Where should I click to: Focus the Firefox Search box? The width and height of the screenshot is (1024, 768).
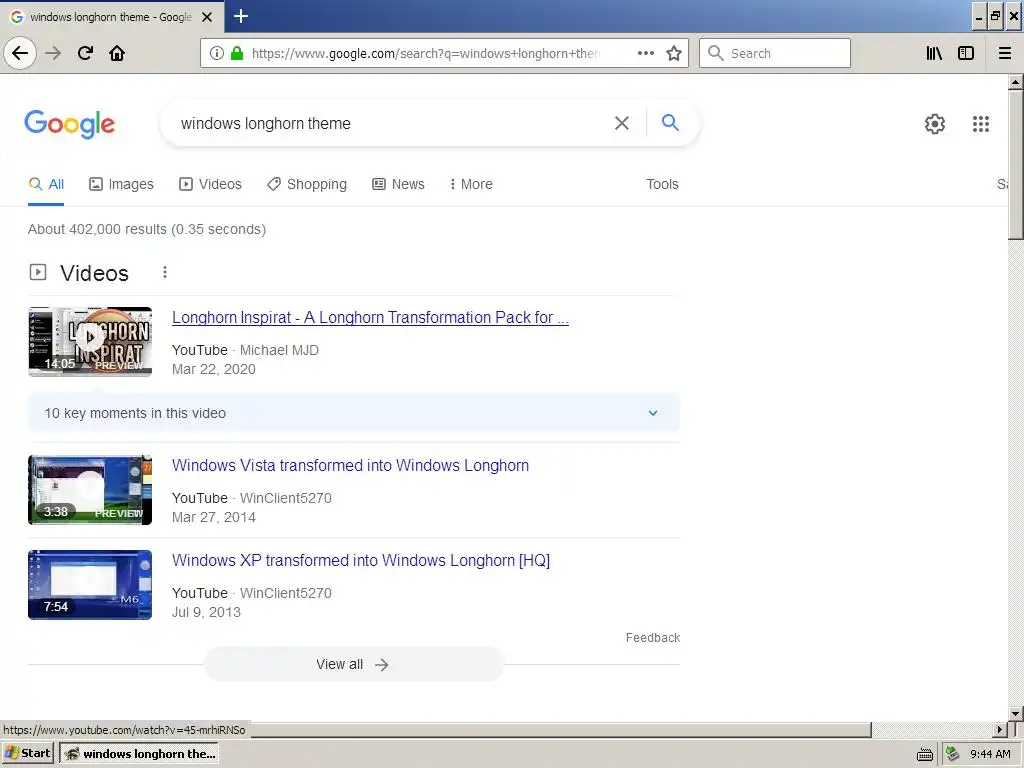tap(775, 53)
